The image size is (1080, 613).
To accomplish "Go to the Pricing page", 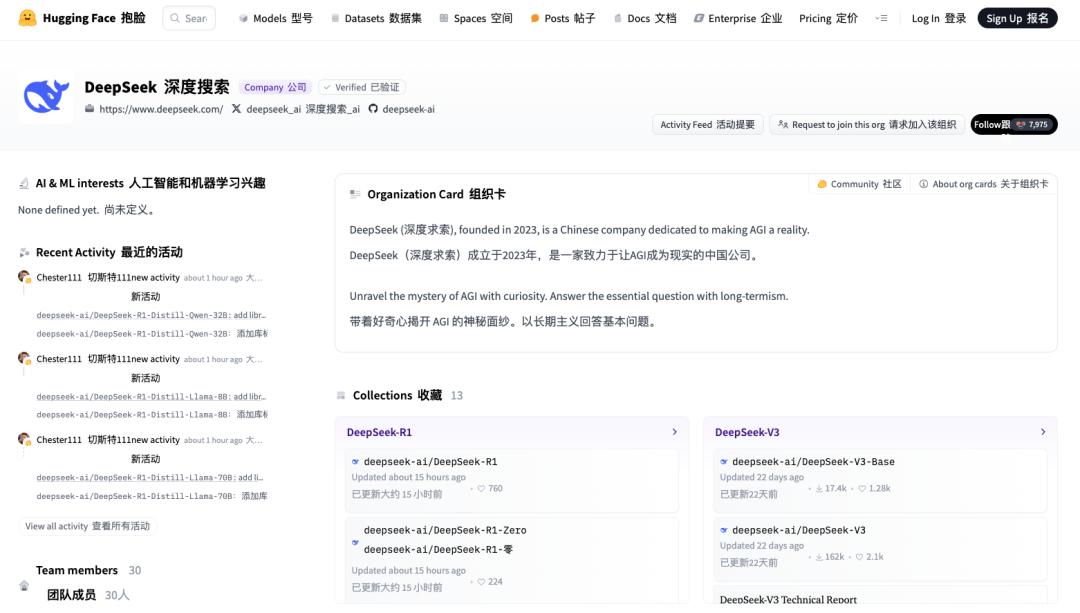I will click(x=828, y=18).
